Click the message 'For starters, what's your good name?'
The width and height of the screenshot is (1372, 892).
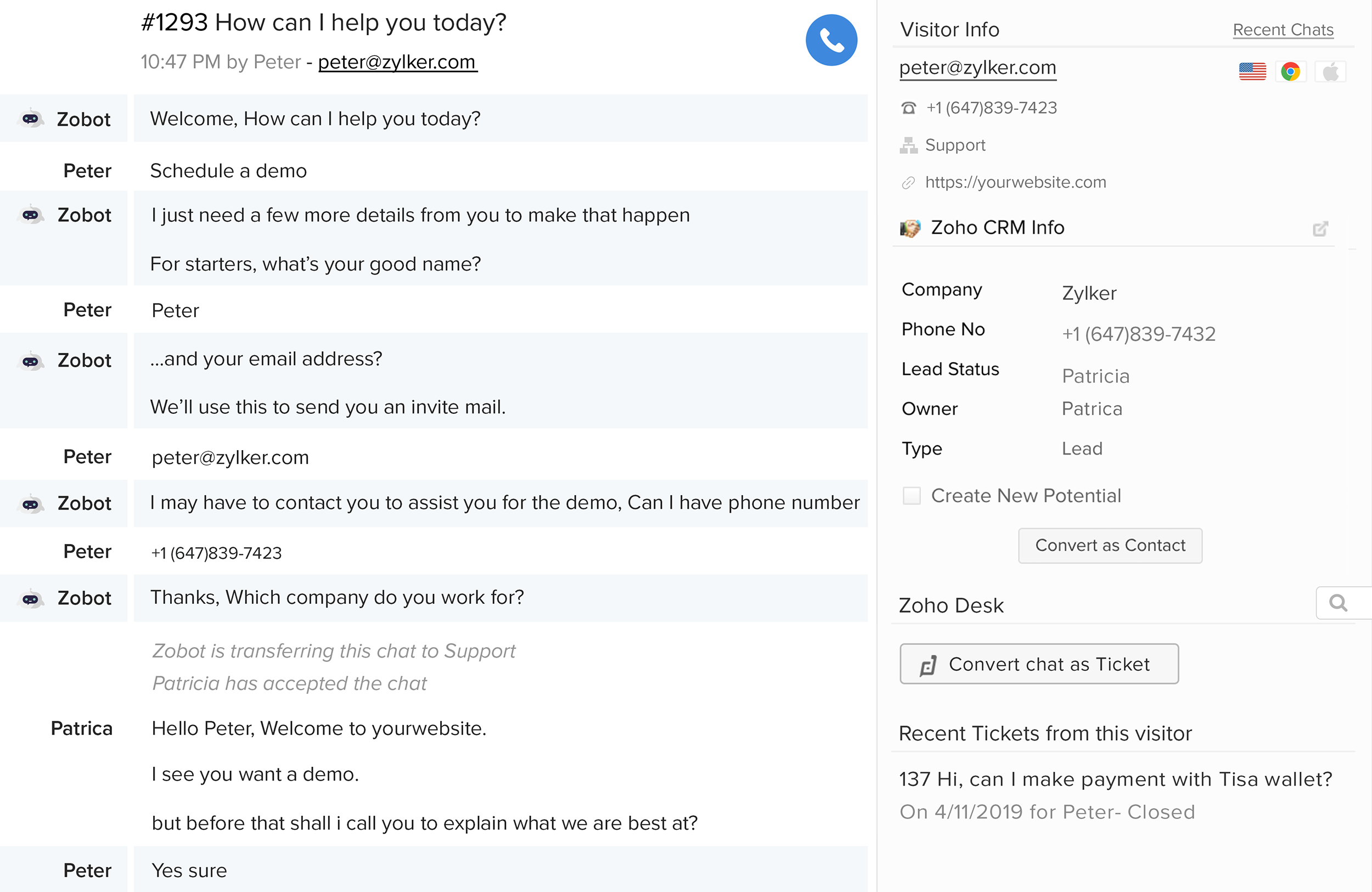tap(316, 264)
